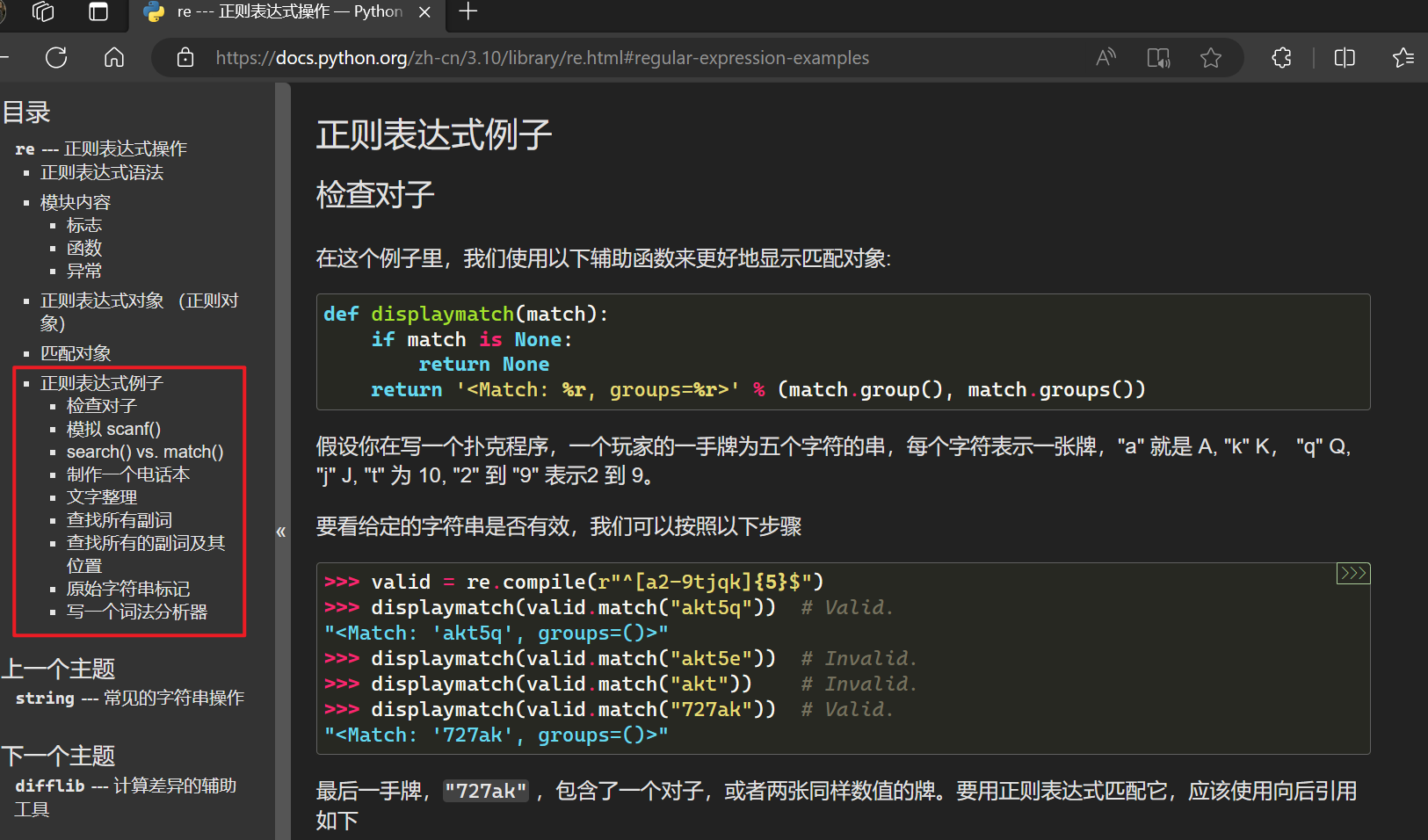1428x840 pixels.
Task: Hide prompts with >>> toggle in code block
Action: (x=1353, y=574)
